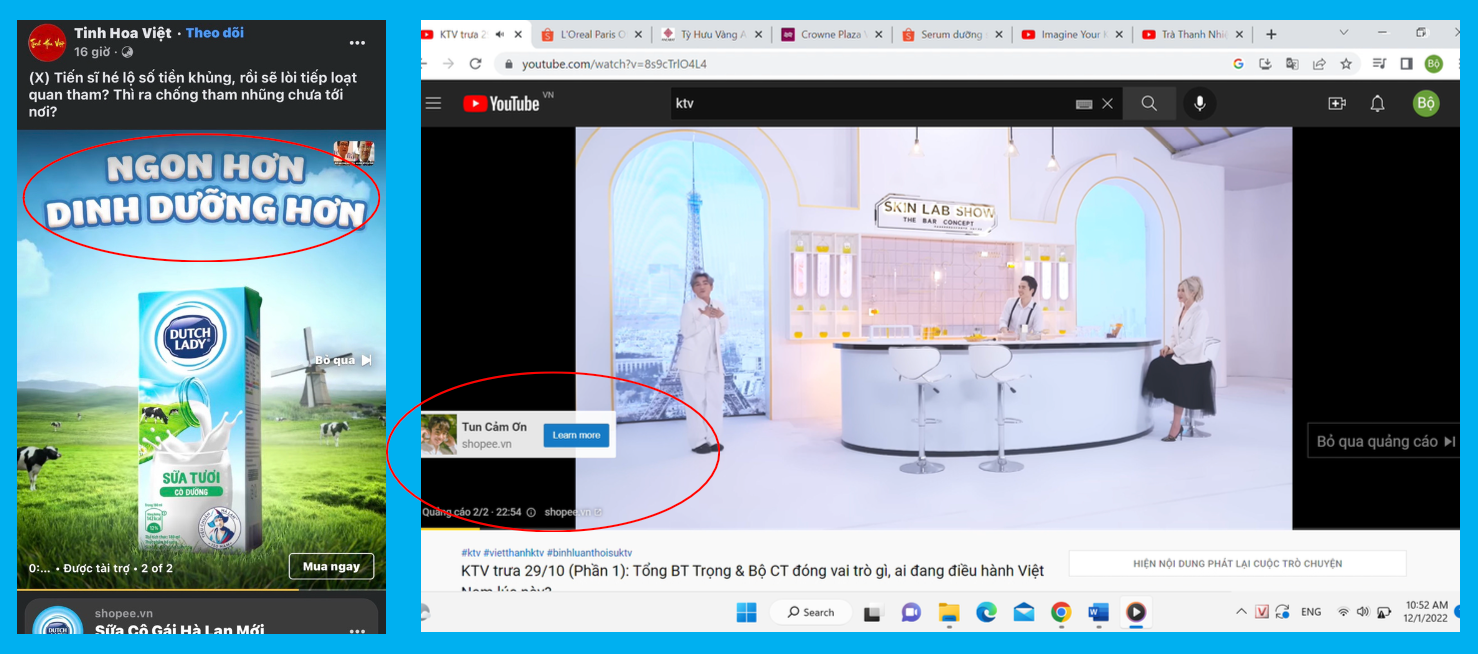Click the 'Mua ngay' button

click(x=331, y=566)
